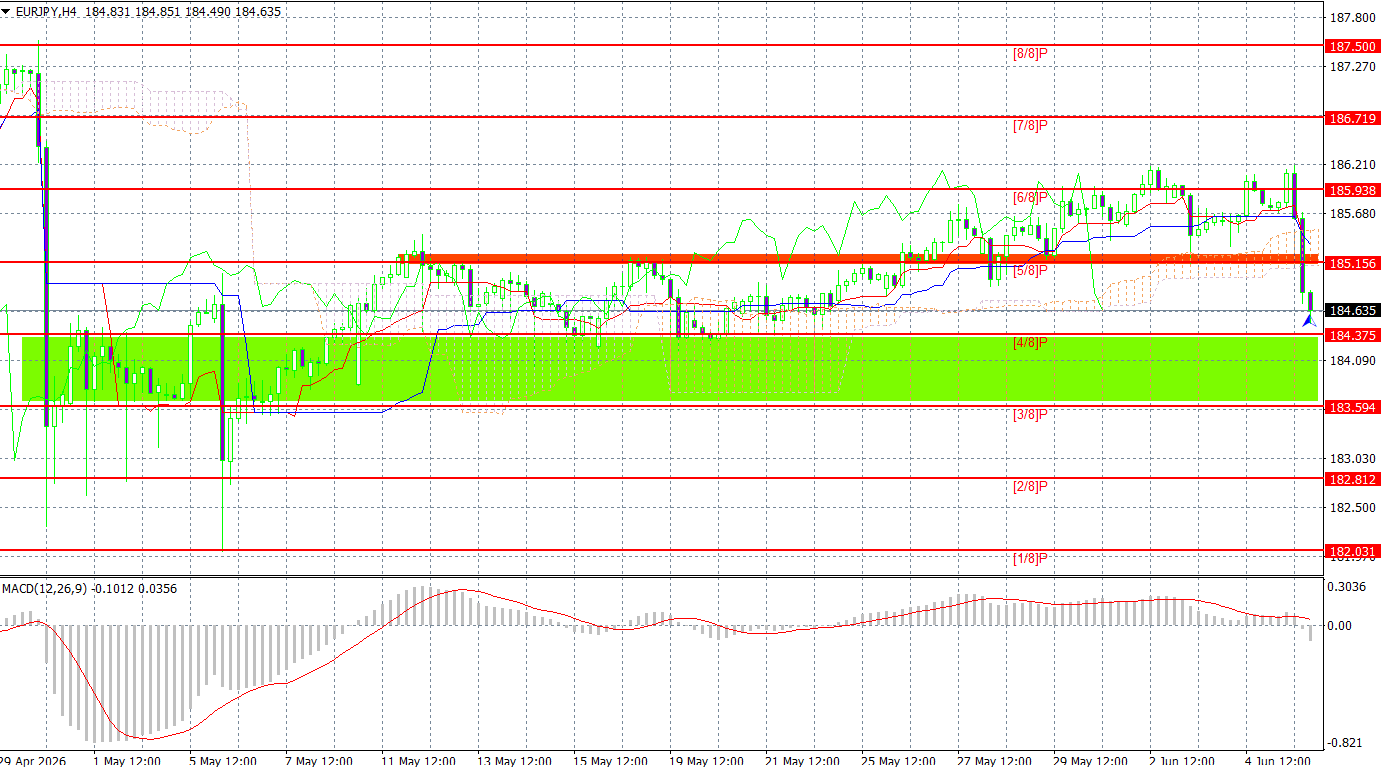Click the [5/8]P Murrey level label
The height and width of the screenshot is (767, 1387).
(x=1030, y=270)
